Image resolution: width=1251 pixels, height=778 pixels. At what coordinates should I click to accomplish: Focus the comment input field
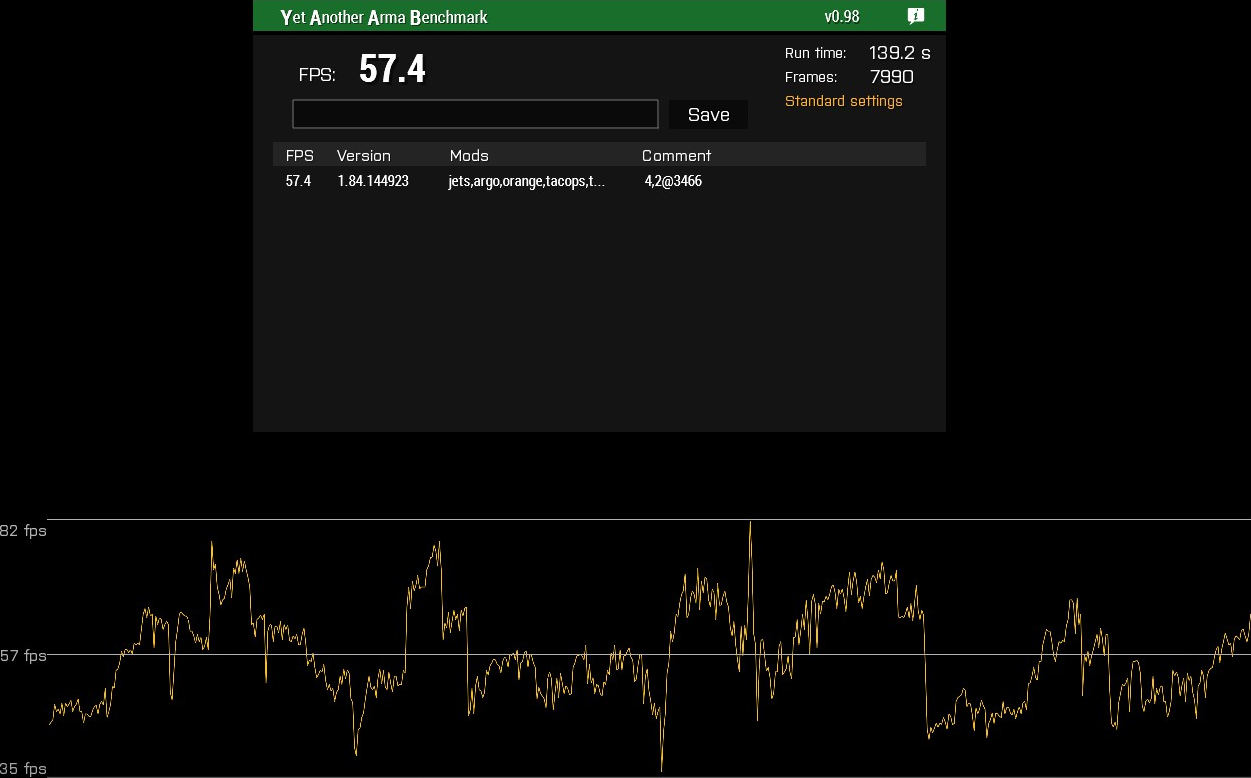pyautogui.click(x=475, y=114)
